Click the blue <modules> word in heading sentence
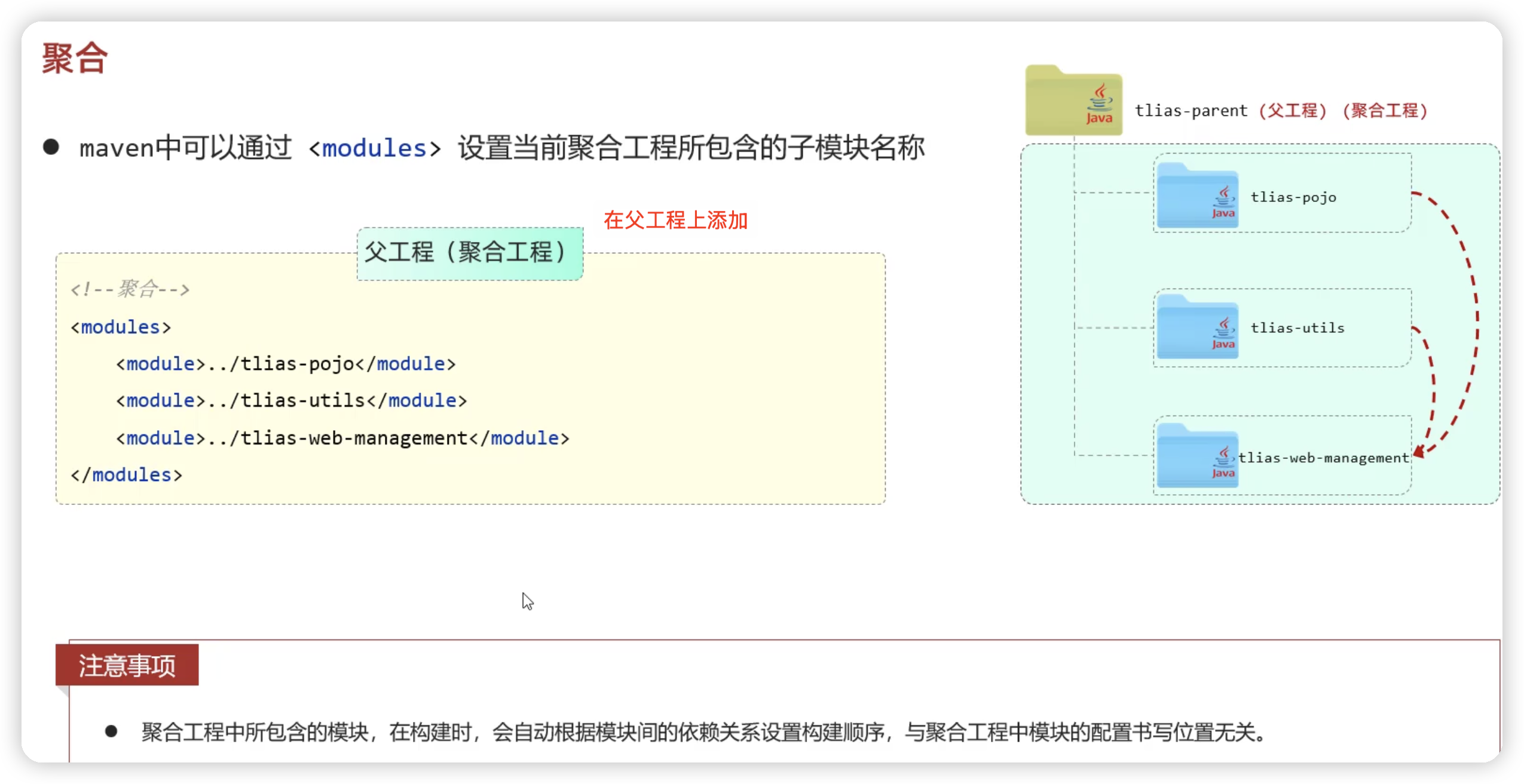 click(x=375, y=148)
